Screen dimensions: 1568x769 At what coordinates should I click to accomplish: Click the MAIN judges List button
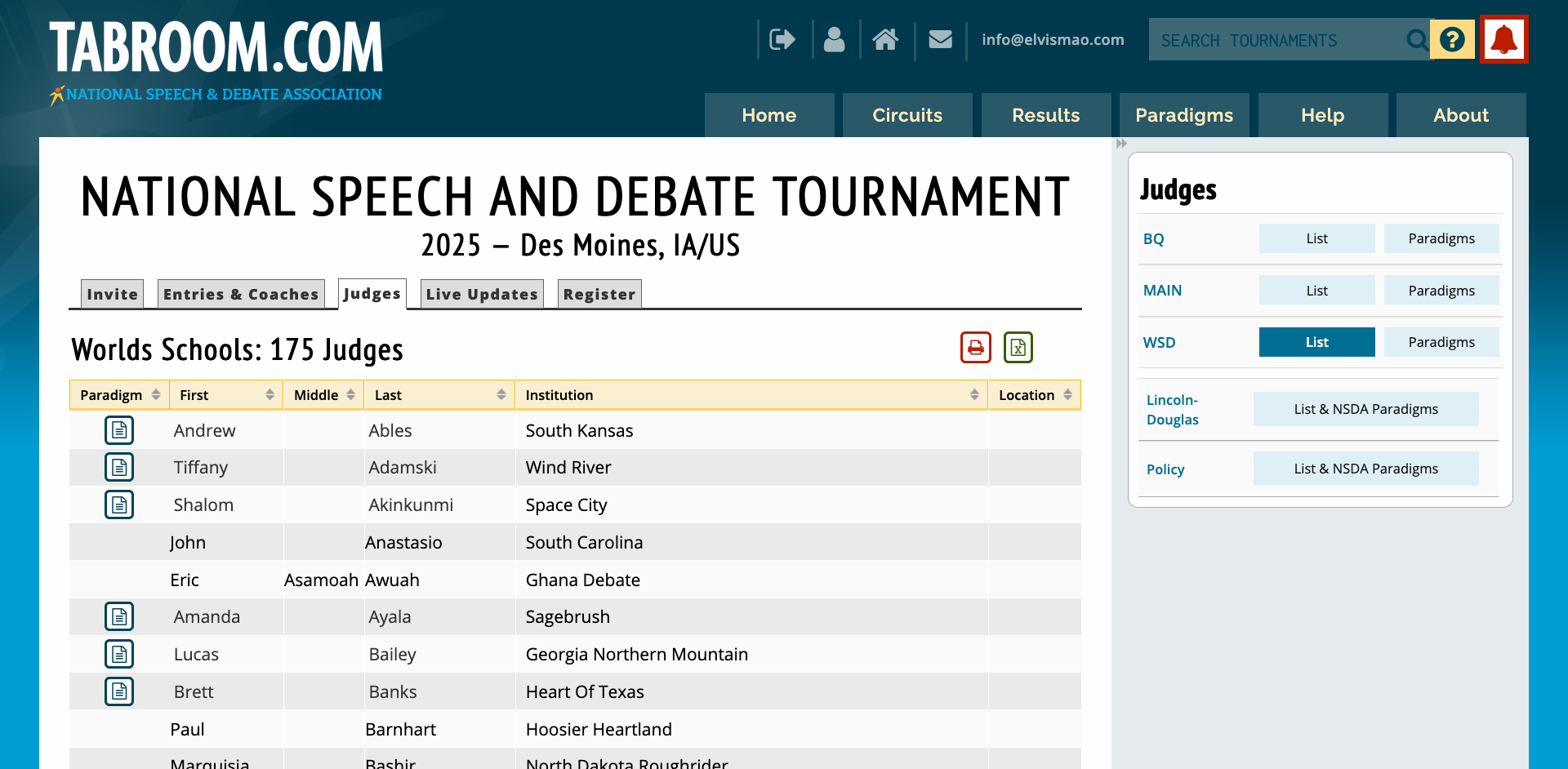(1316, 291)
